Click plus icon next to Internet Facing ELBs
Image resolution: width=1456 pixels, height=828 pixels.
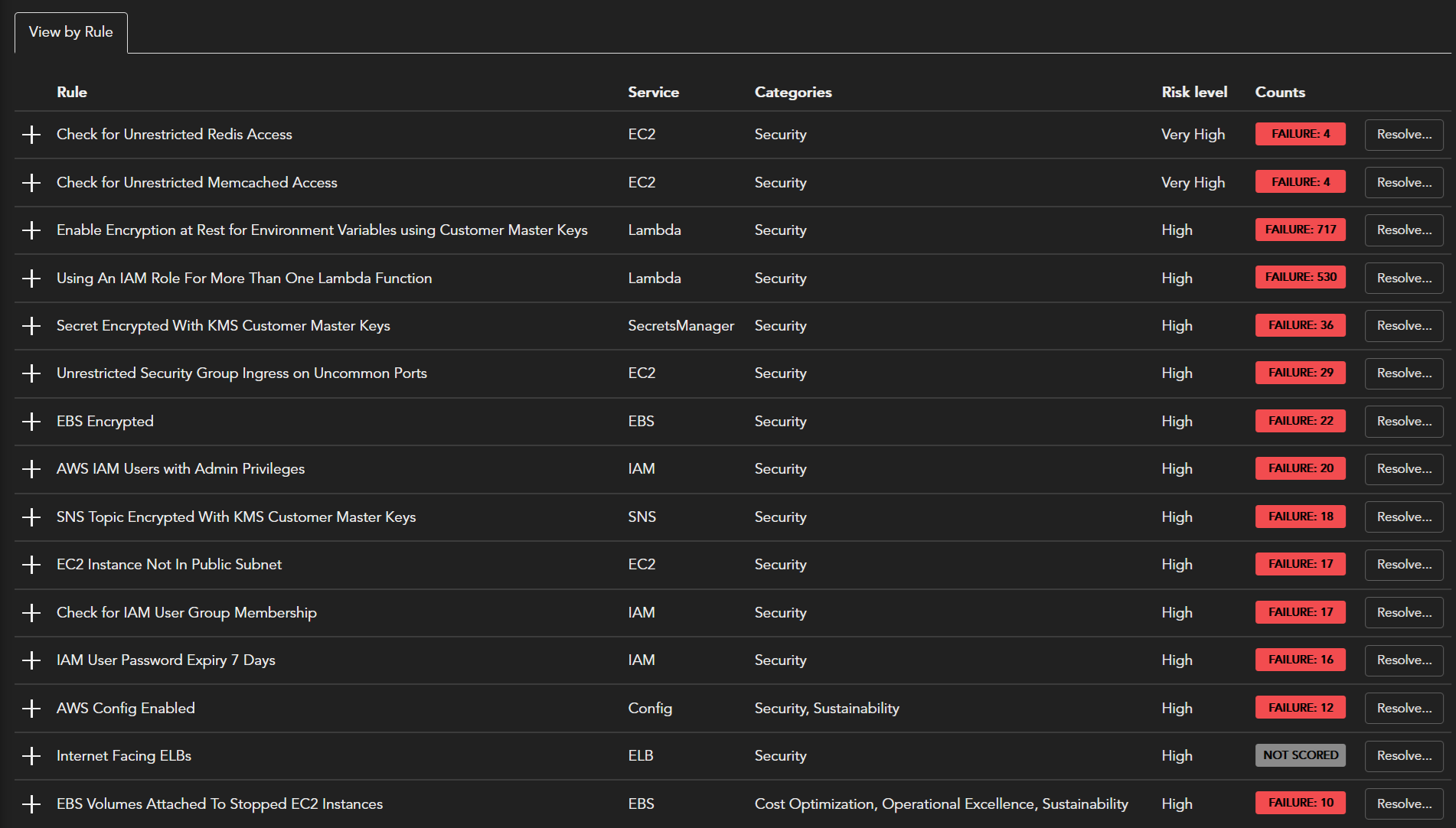[31, 756]
